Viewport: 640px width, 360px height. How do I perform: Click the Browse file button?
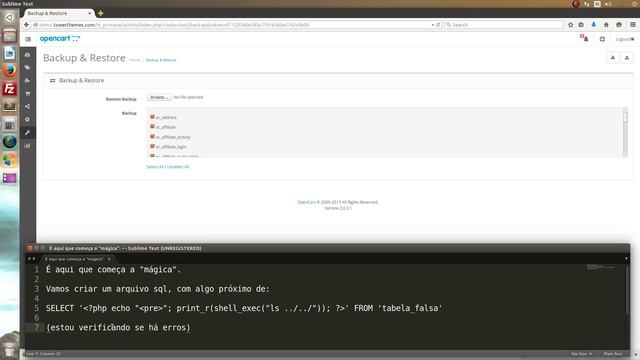point(159,97)
